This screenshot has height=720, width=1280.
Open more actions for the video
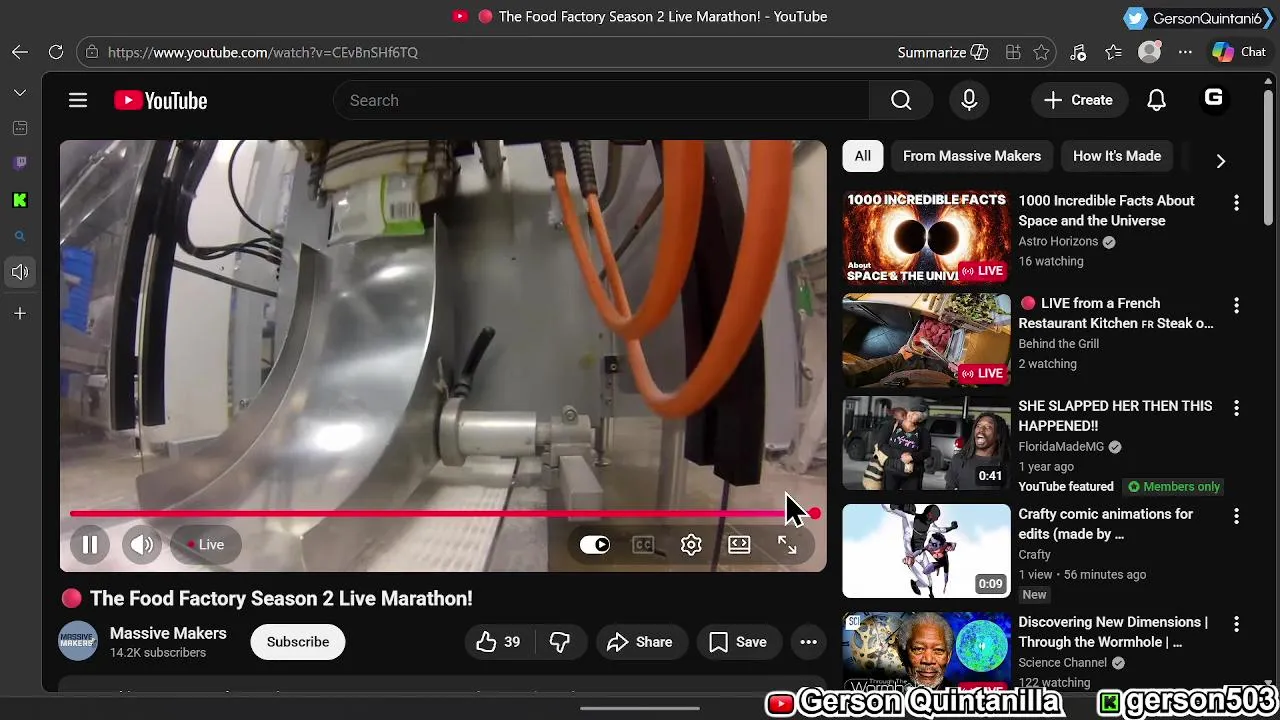coord(809,642)
